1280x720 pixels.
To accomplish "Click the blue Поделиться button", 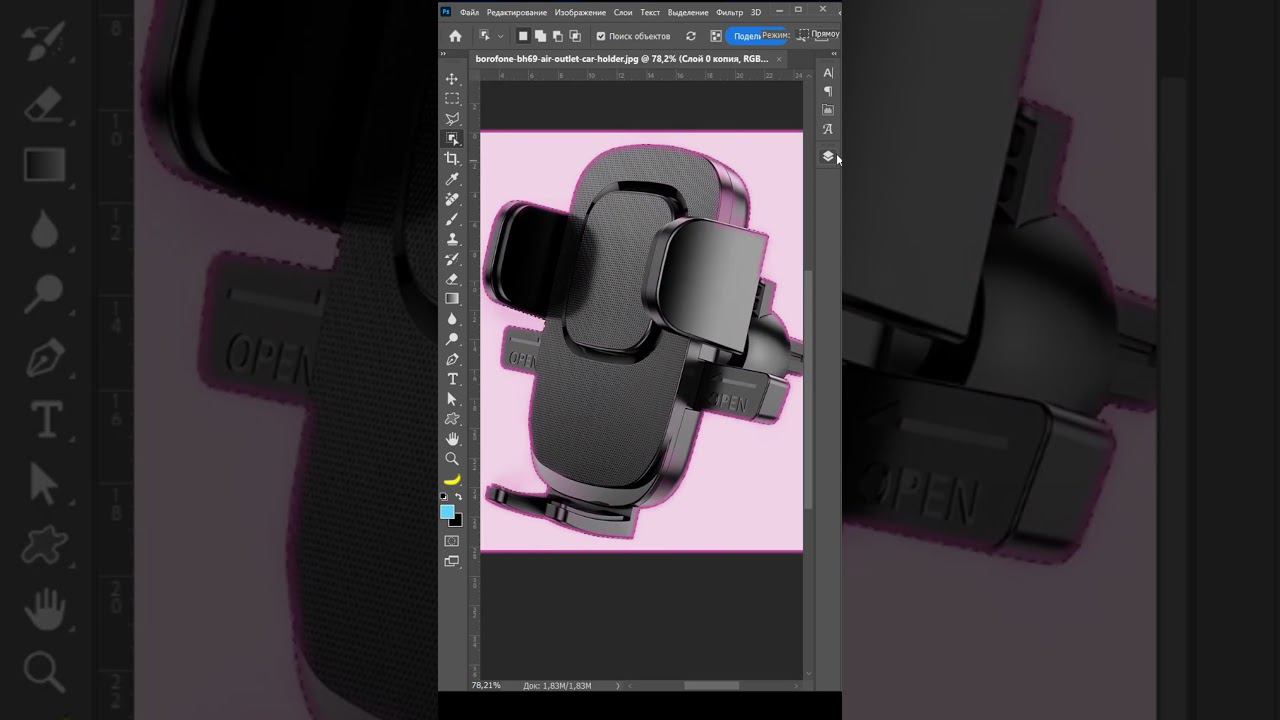I will tap(747, 36).
